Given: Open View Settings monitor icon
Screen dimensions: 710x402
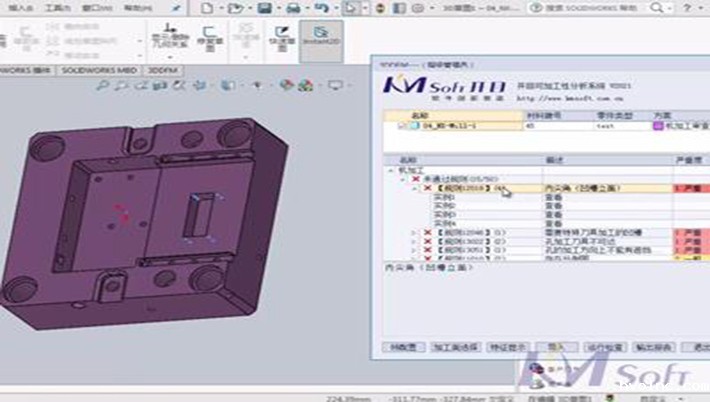Looking at the screenshot, I should 335,85.
